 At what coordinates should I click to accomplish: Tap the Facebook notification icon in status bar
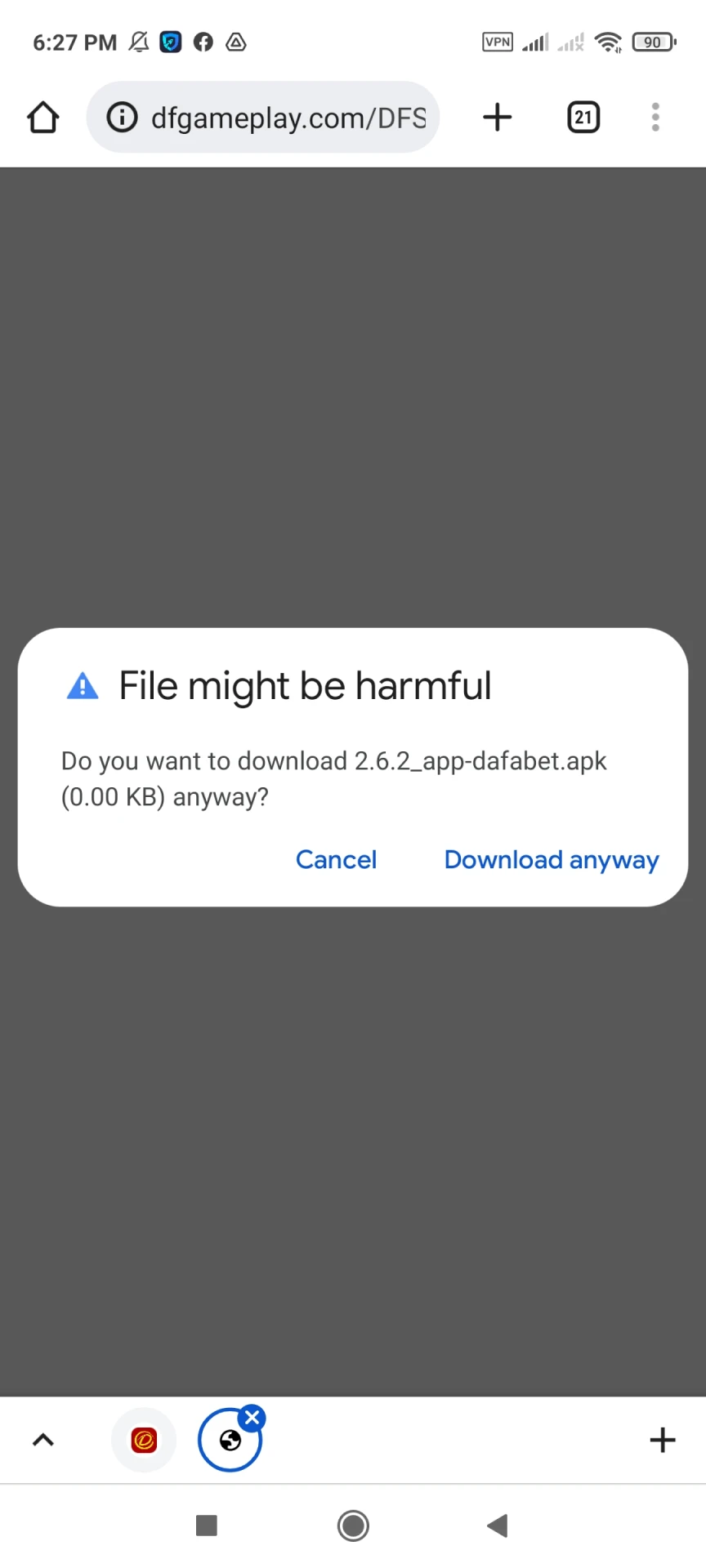coord(203,42)
